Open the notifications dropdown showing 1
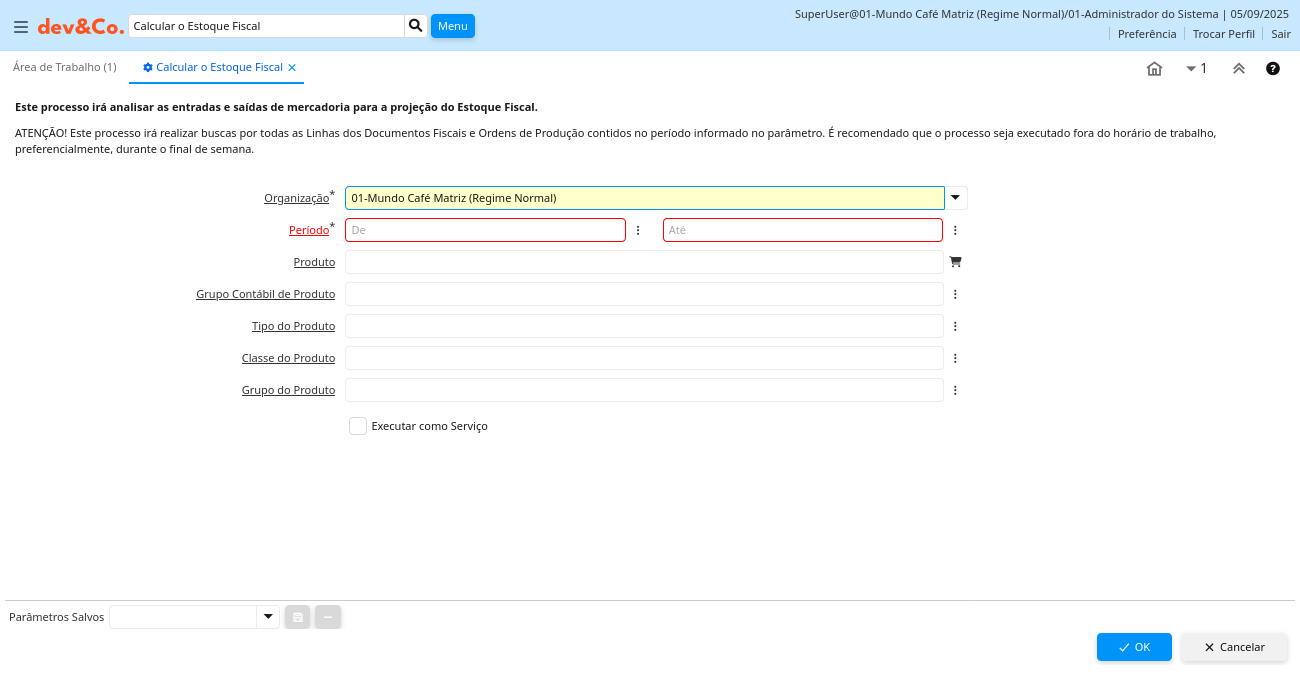This screenshot has height=674, width=1300. click(1196, 69)
